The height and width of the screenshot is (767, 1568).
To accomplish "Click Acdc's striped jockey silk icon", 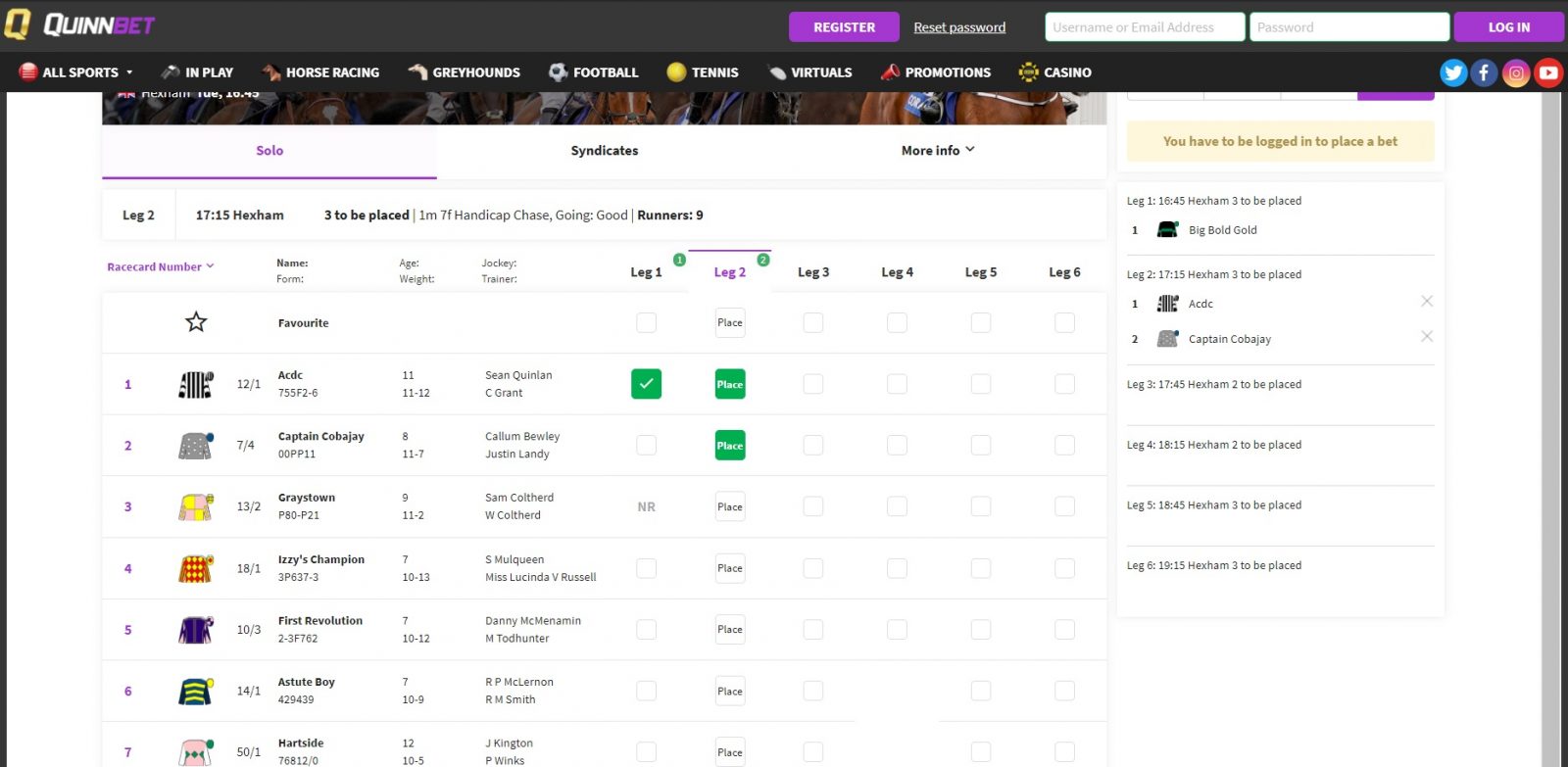I will (x=195, y=385).
